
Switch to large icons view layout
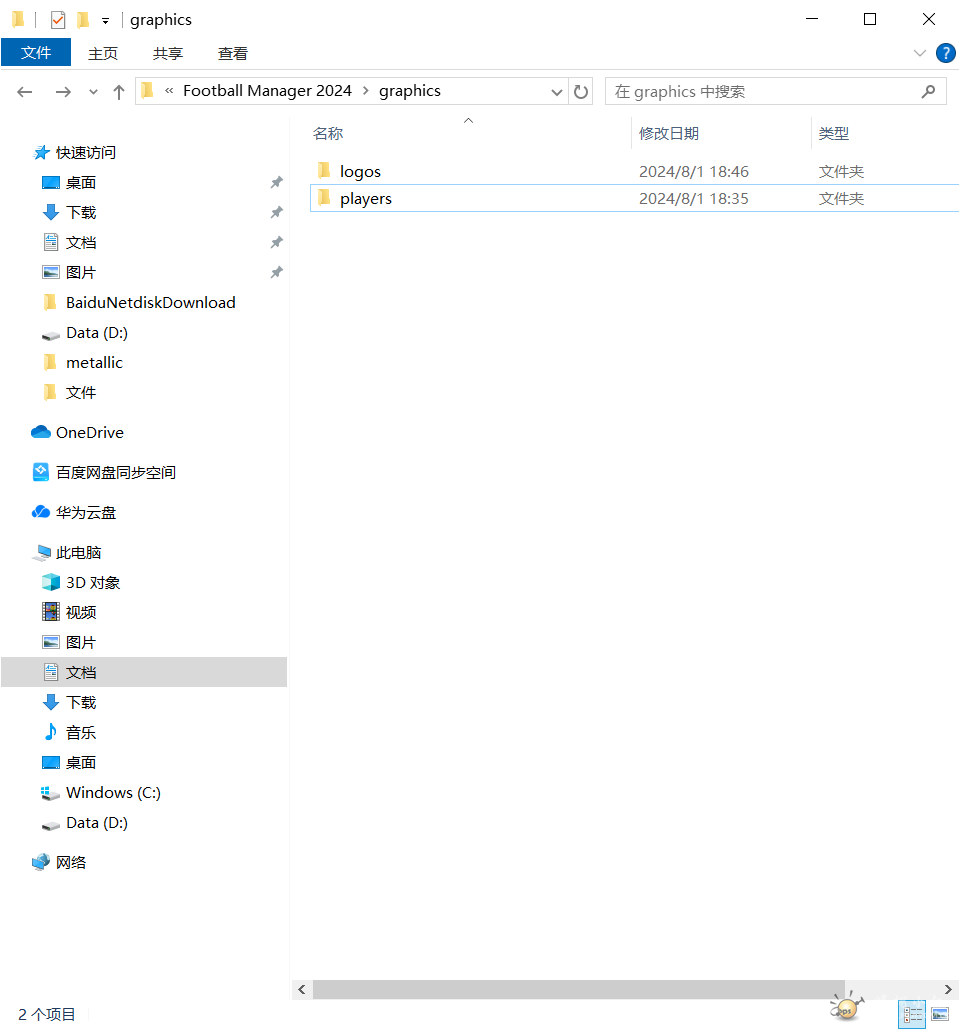940,1014
